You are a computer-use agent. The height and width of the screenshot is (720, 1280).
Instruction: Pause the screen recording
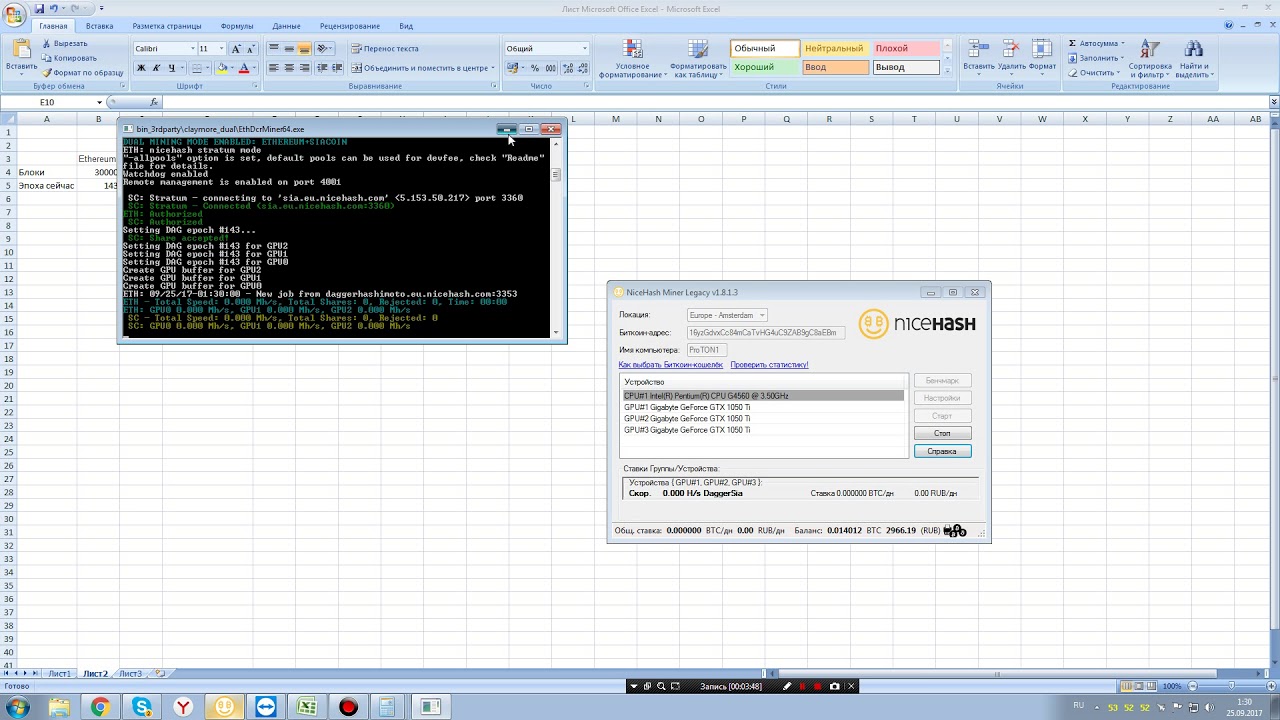(x=802, y=686)
